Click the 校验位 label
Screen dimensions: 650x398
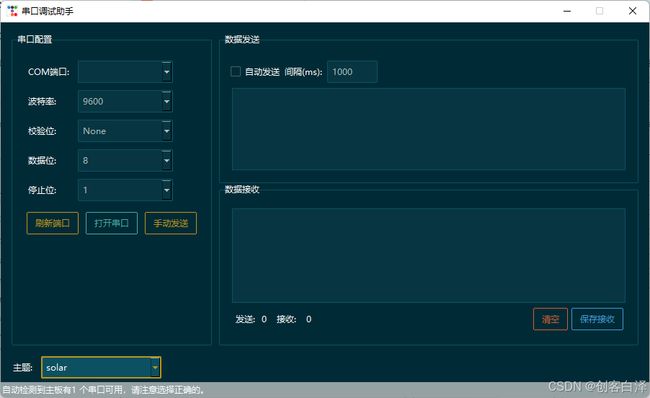point(42,131)
